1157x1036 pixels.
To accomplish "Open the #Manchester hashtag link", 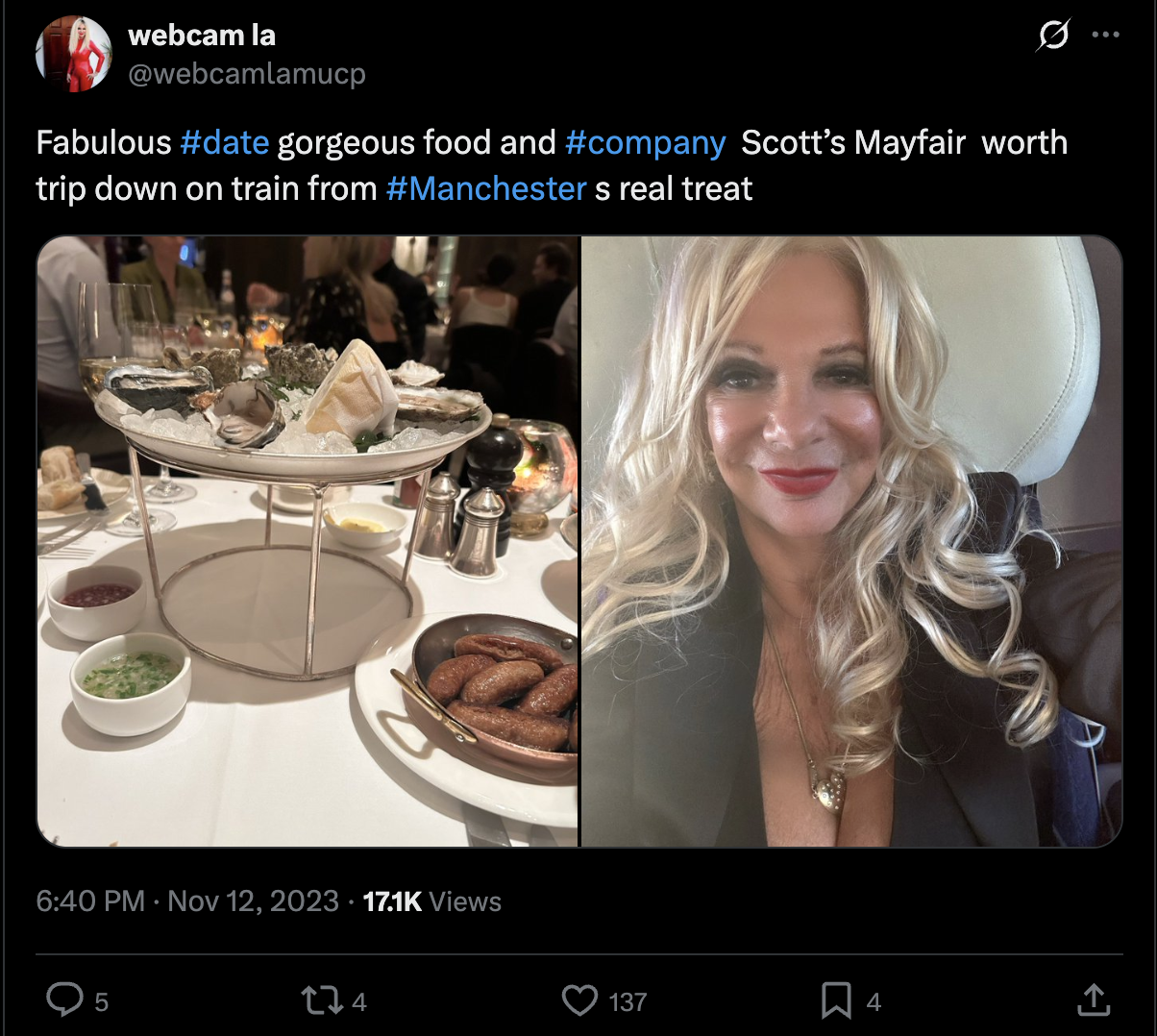I will [486, 188].
